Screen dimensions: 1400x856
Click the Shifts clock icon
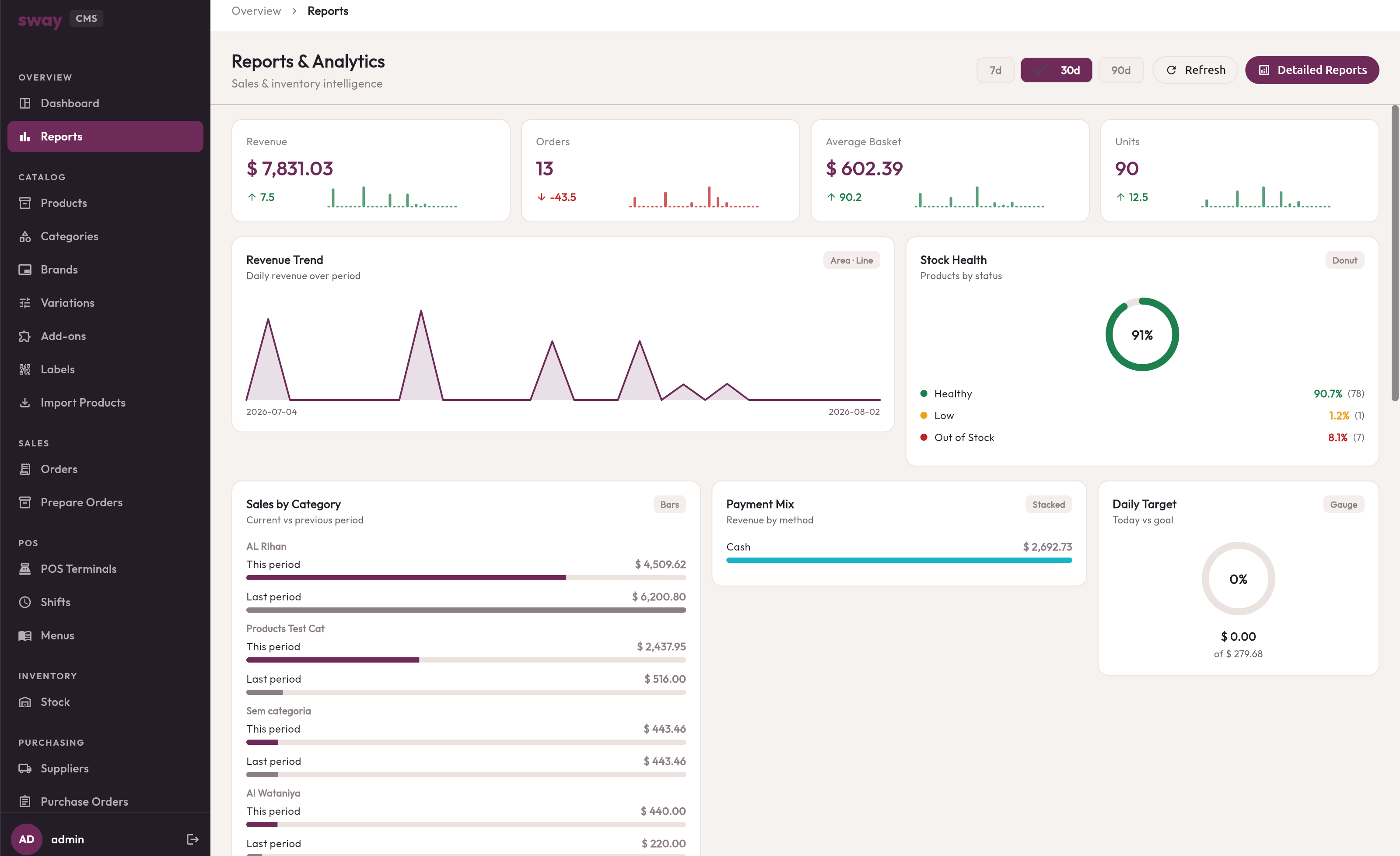click(x=25, y=602)
